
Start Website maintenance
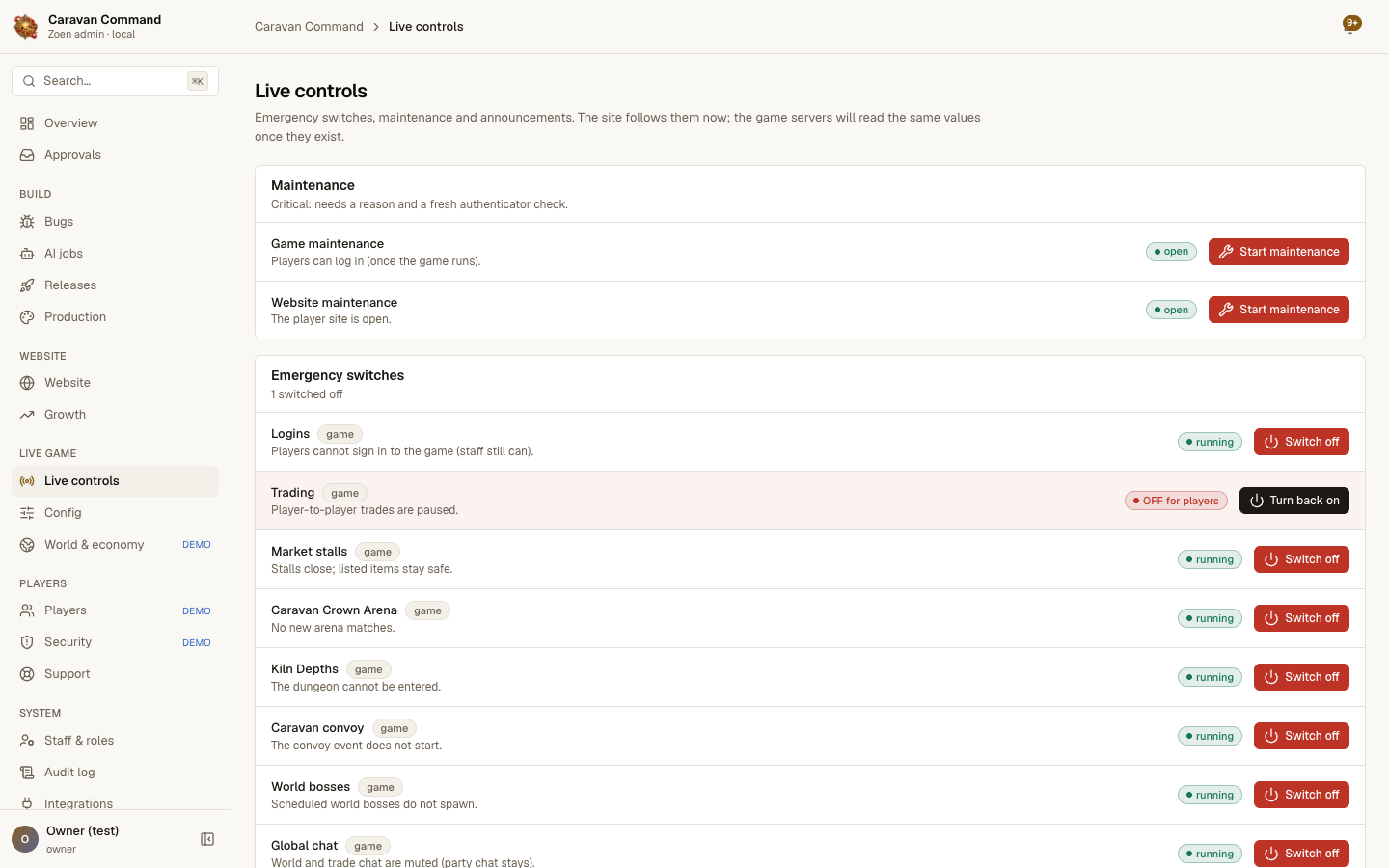[x=1278, y=310]
